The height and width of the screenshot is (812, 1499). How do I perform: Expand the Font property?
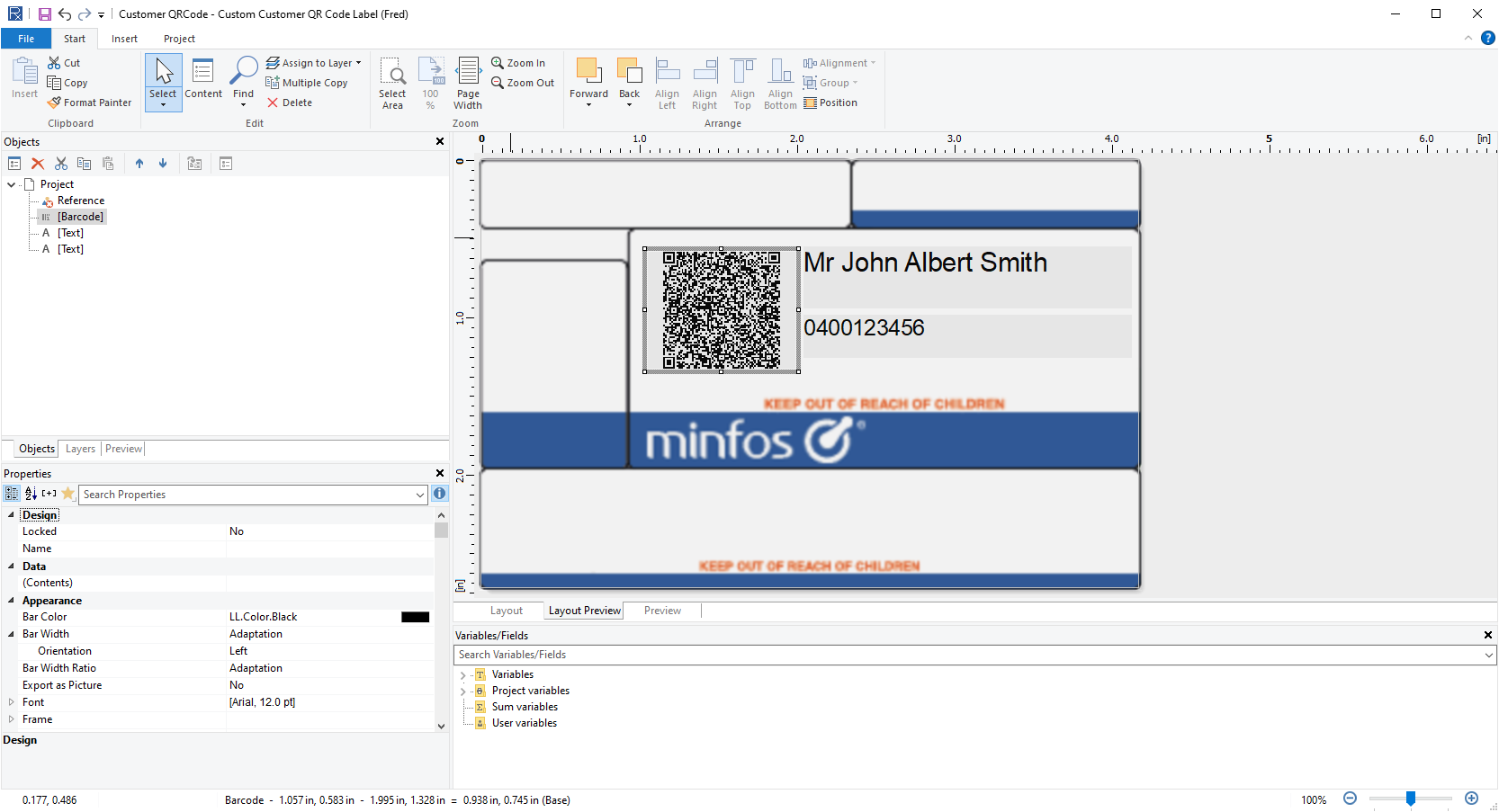pos(11,702)
